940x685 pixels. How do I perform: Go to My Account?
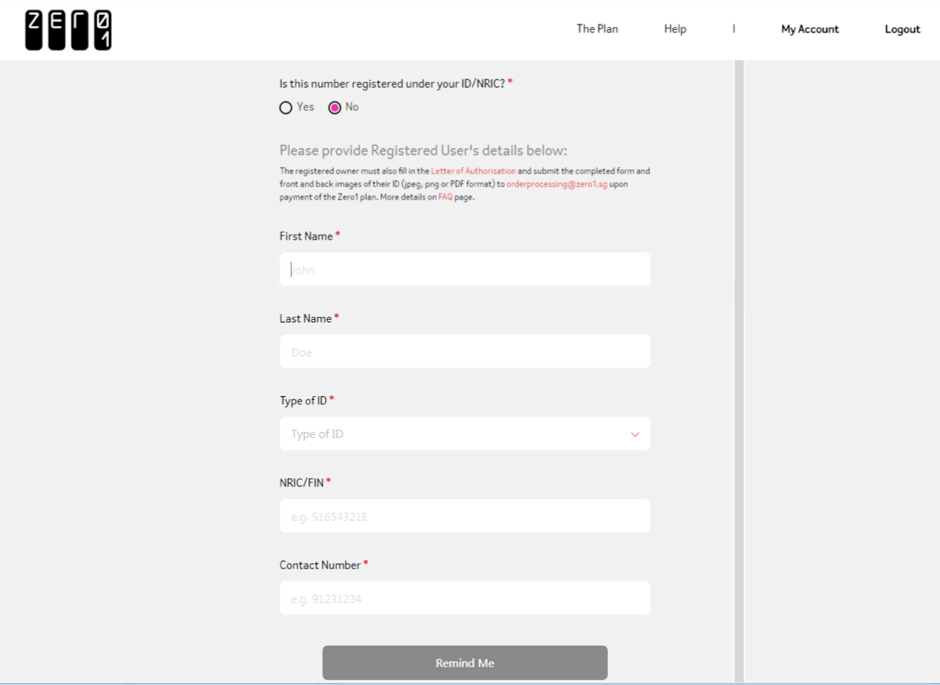809,29
